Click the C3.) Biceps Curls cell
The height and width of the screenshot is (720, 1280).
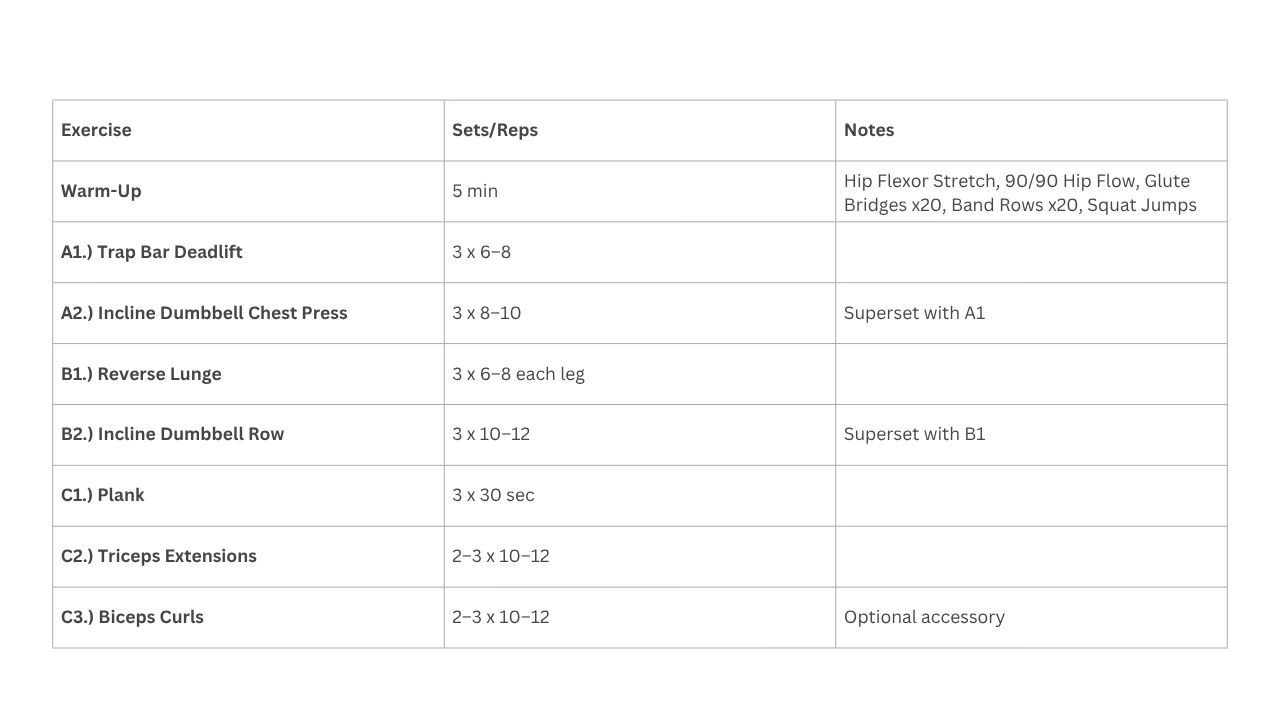click(x=132, y=617)
